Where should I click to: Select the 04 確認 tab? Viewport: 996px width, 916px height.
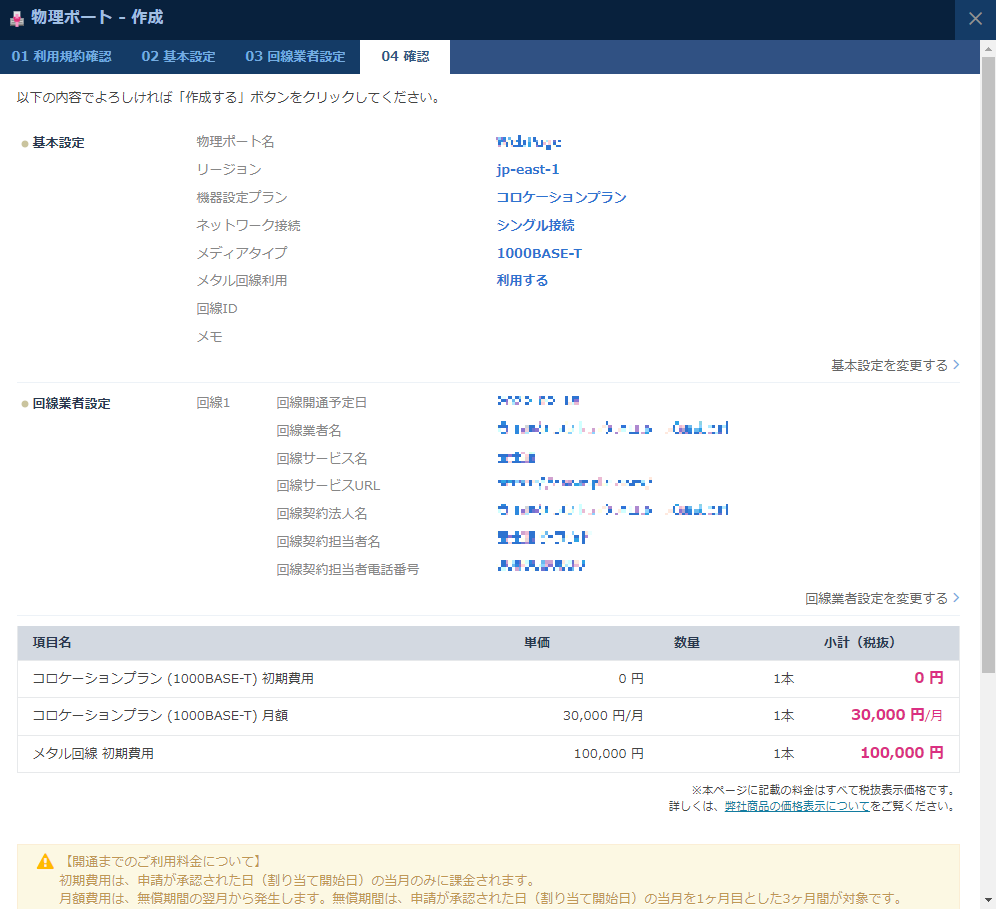tap(405, 57)
